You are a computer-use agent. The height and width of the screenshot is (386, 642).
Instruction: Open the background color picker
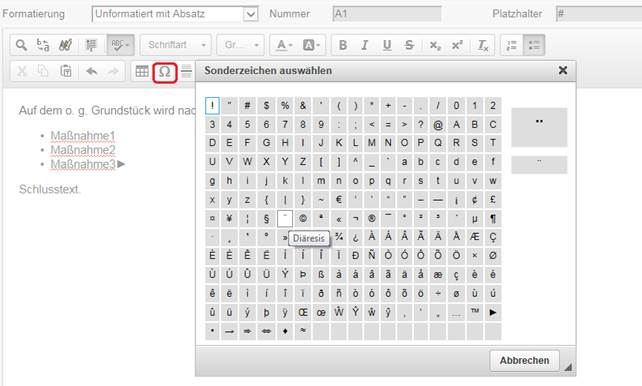(x=311, y=45)
